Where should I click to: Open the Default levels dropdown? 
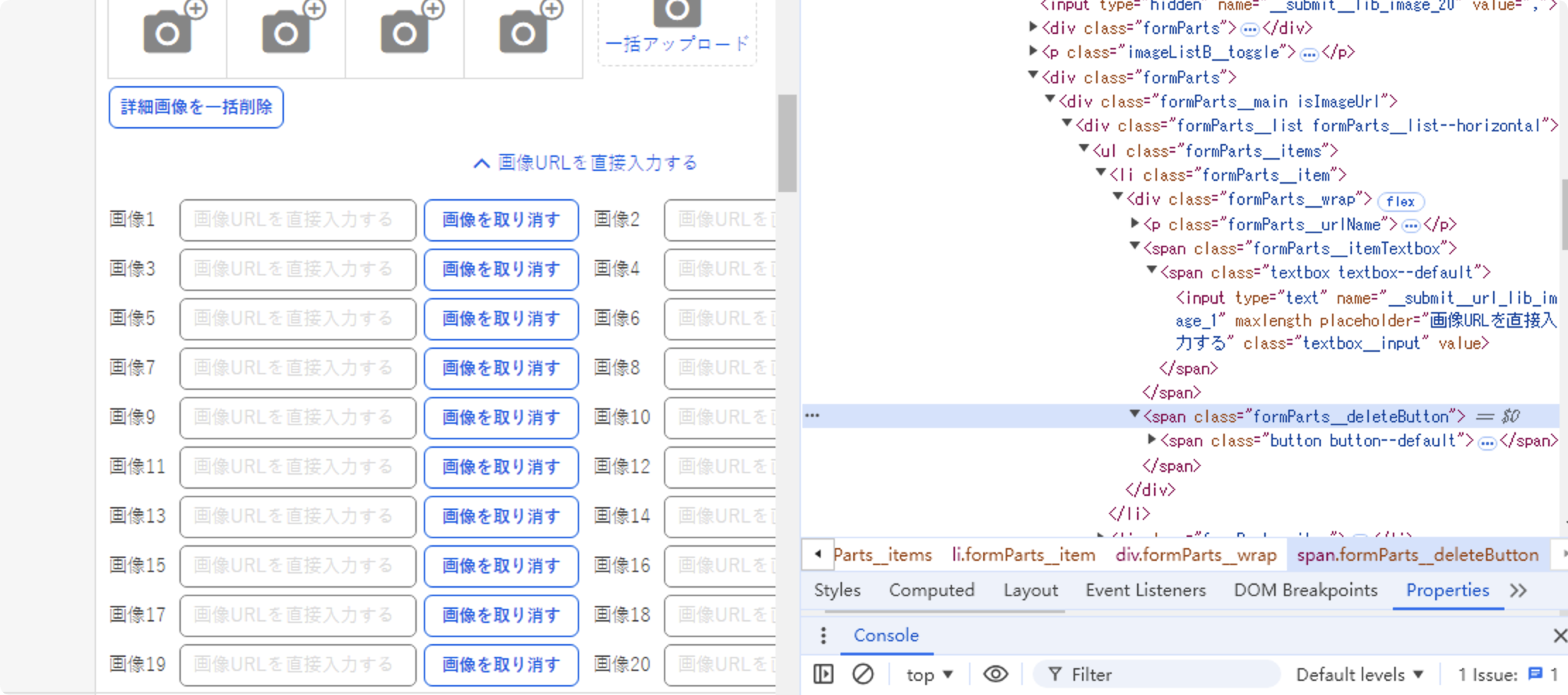click(1359, 675)
